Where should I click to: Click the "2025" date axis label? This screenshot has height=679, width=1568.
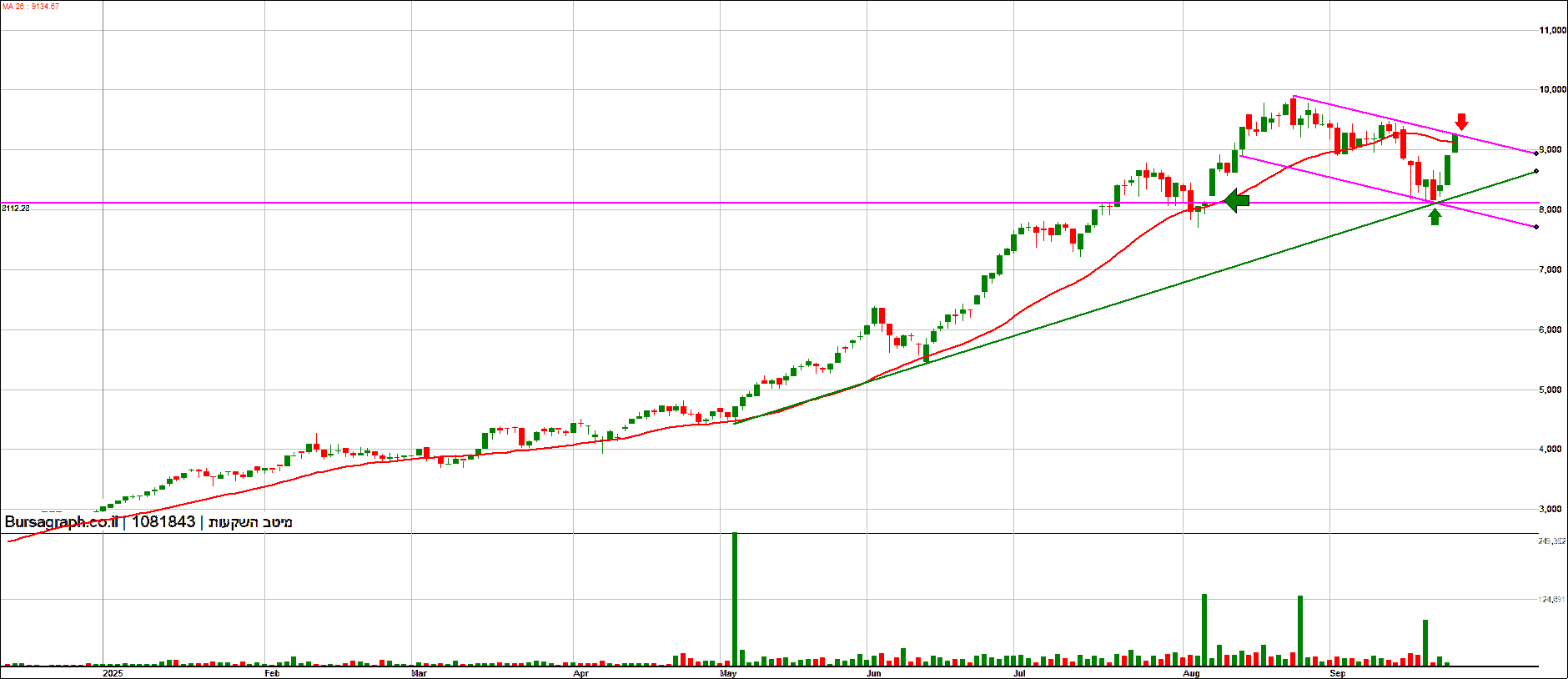113,673
